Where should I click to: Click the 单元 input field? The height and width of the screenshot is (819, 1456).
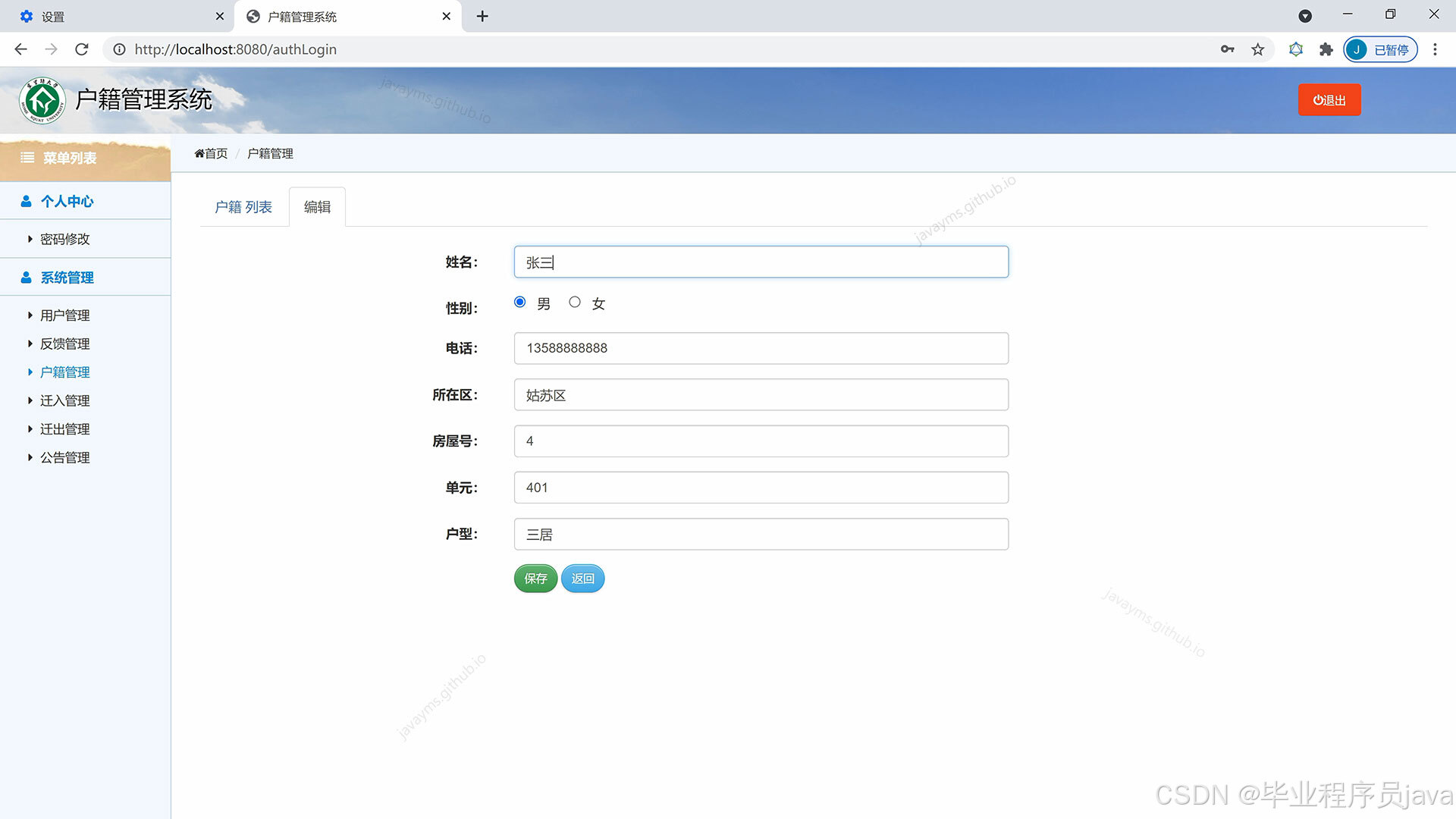[x=761, y=488]
